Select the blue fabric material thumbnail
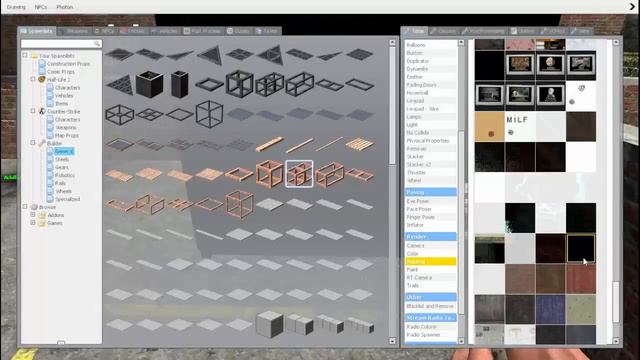Screen dimensions: 640x360 [x=550, y=309]
